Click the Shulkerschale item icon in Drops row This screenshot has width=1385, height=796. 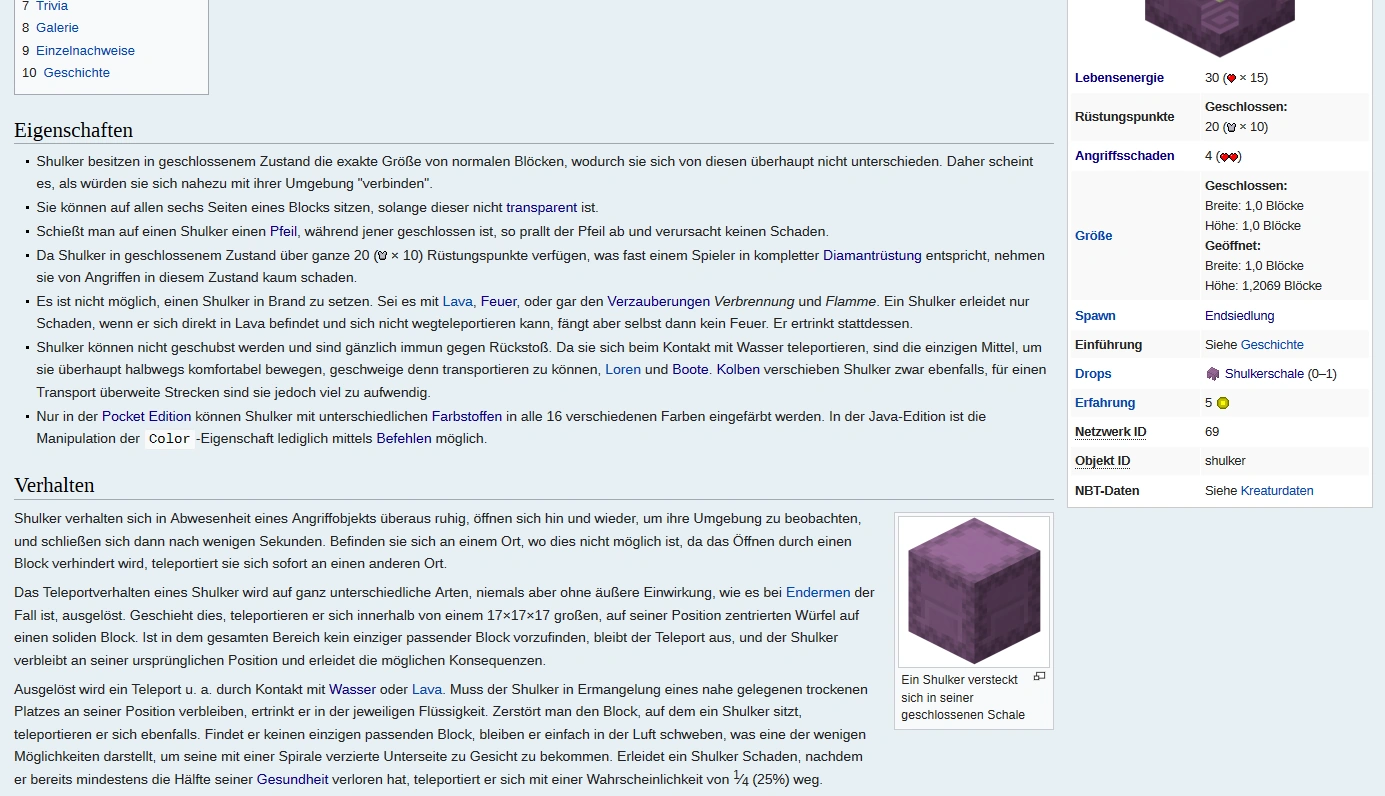tap(1213, 374)
